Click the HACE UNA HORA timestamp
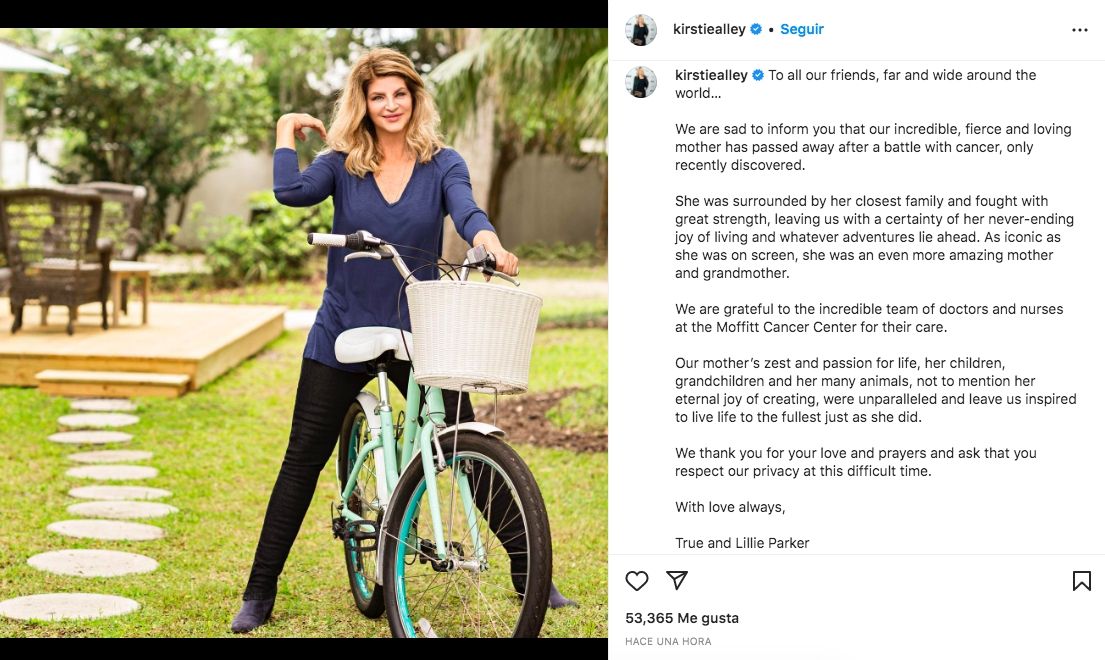 (x=668, y=641)
